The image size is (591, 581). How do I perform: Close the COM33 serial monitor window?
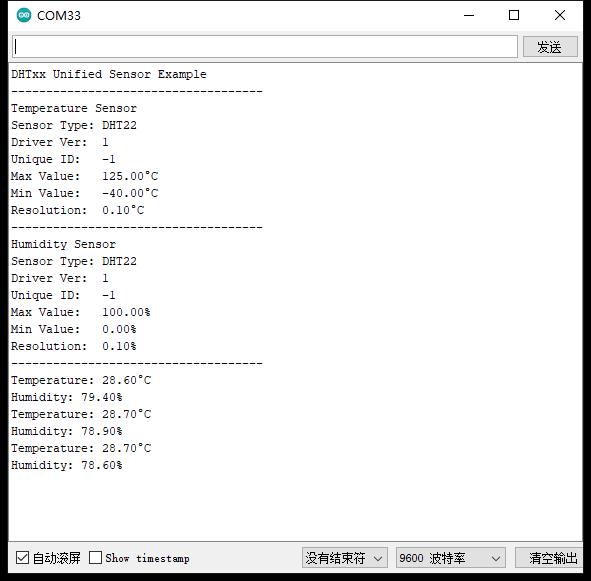click(560, 15)
